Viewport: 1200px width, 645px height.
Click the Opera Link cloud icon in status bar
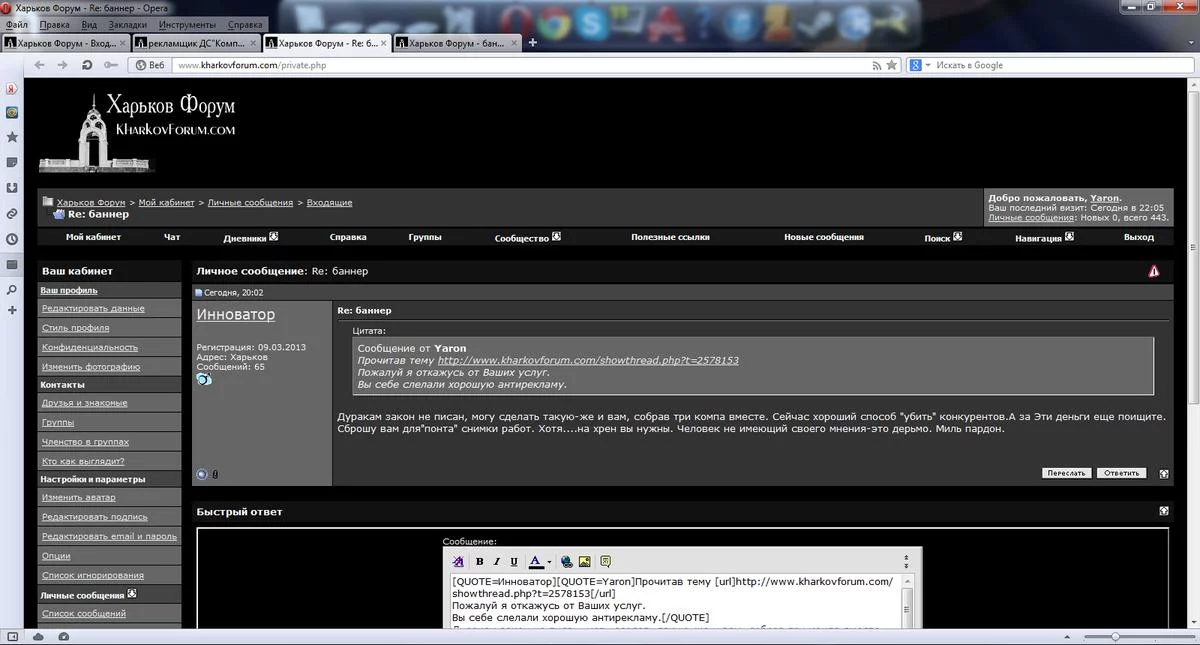click(x=40, y=636)
